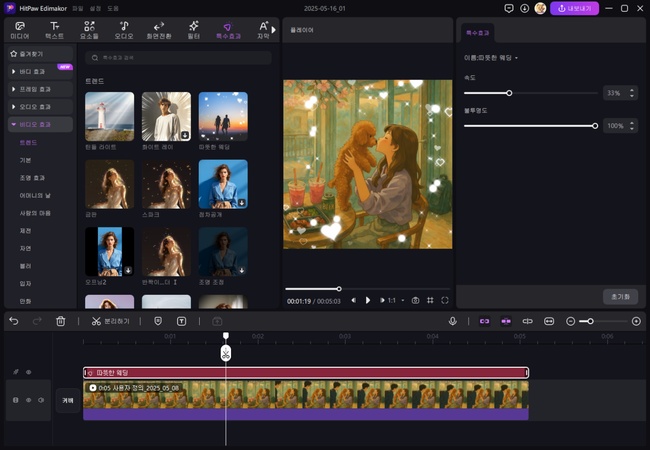Screen dimensions: 650x450
Task: Switch to the 필터 filter tab
Action: point(194,30)
